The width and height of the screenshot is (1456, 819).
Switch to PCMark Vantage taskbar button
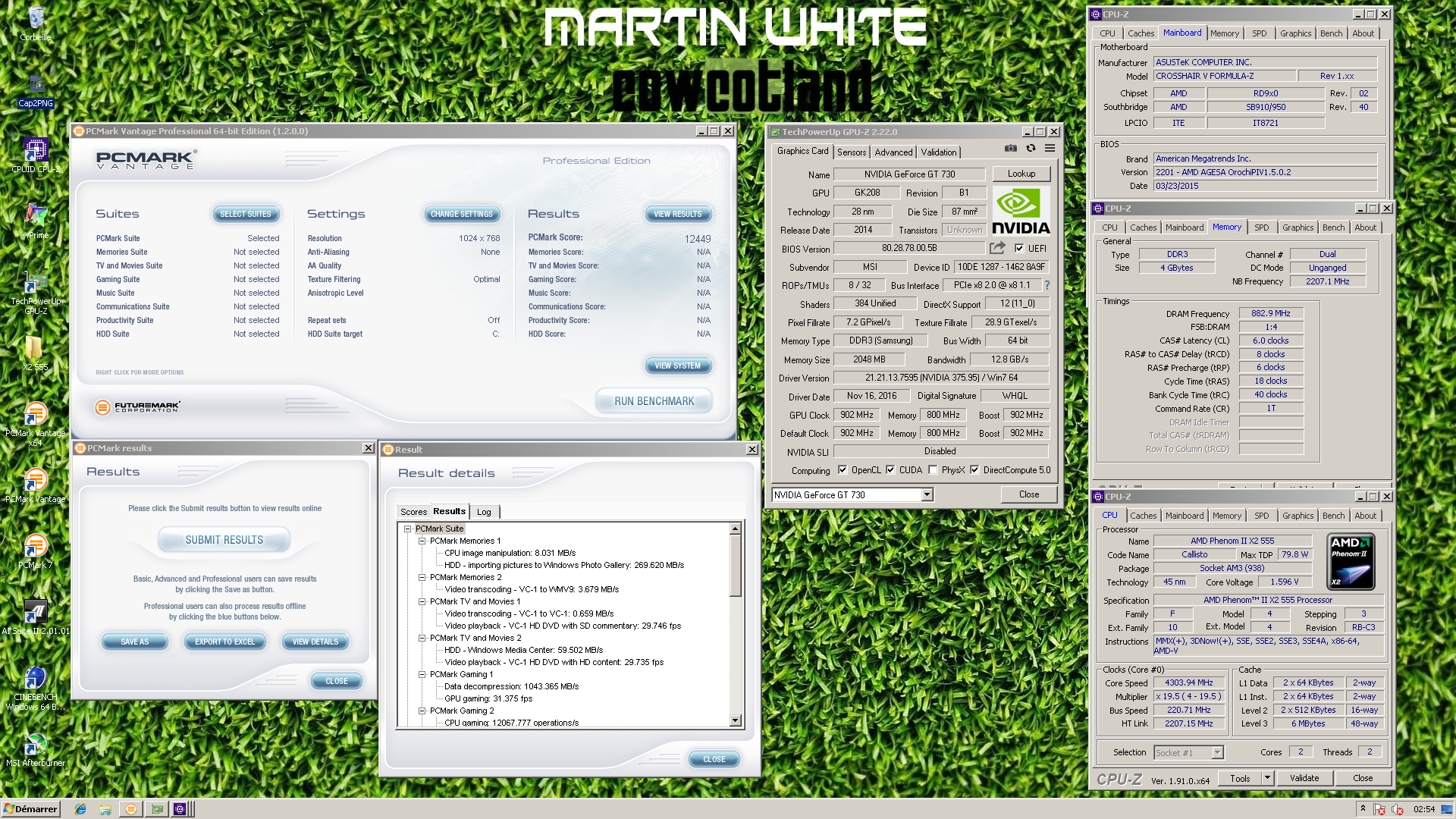[x=131, y=809]
